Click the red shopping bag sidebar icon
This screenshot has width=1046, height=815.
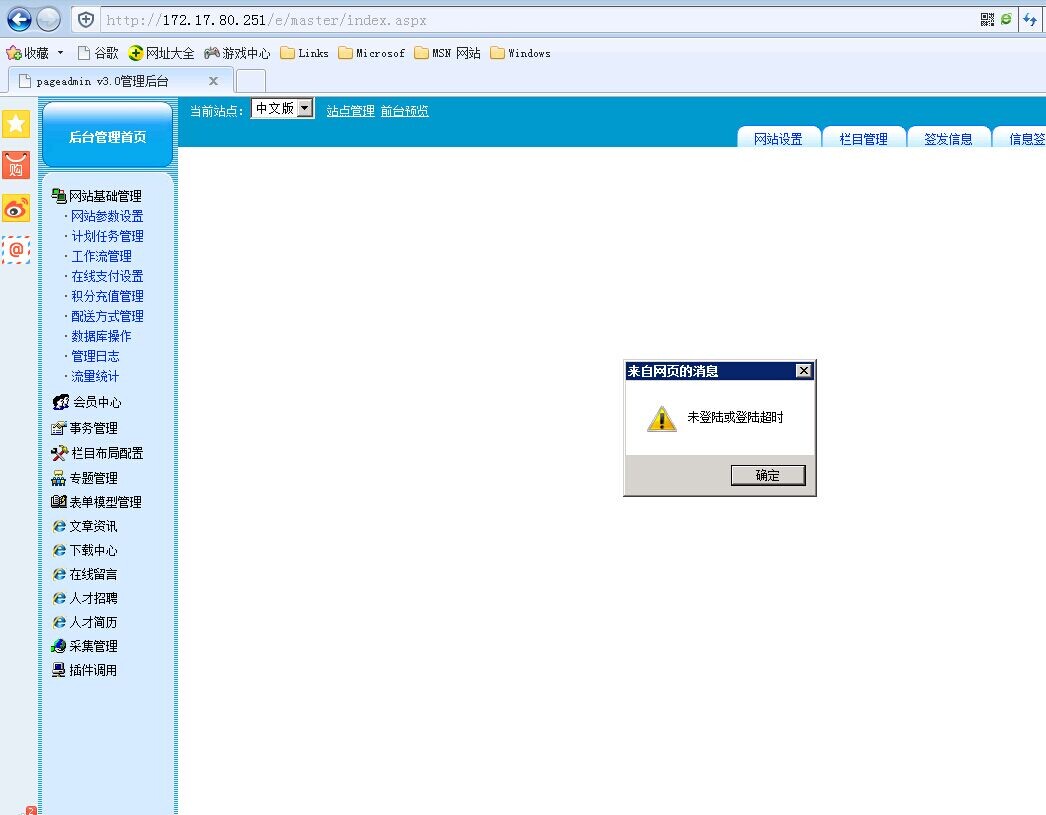16,166
